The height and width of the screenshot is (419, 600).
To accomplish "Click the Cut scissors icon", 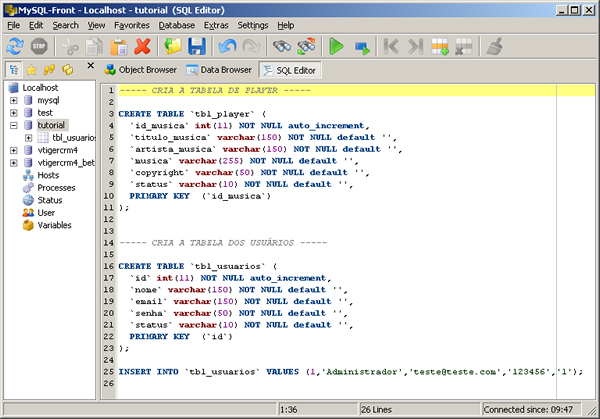I will coord(70,46).
